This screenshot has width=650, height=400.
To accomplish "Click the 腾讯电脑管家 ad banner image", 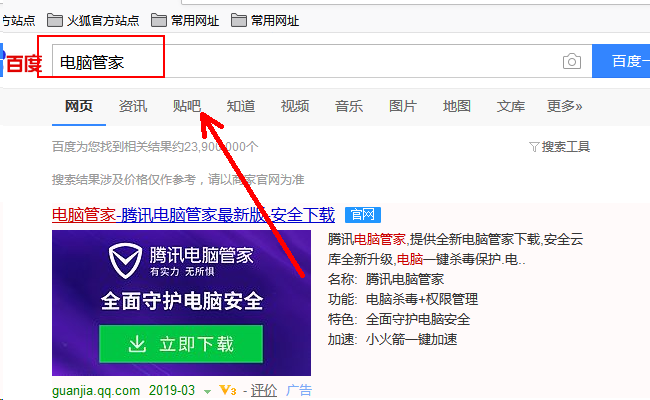I will coord(181,303).
